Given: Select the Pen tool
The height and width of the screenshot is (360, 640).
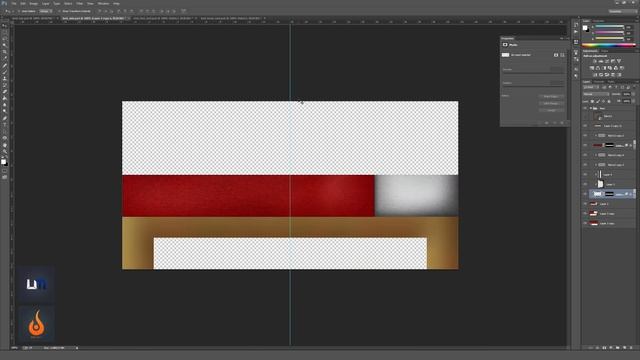Looking at the screenshot, I should pos(4,118).
